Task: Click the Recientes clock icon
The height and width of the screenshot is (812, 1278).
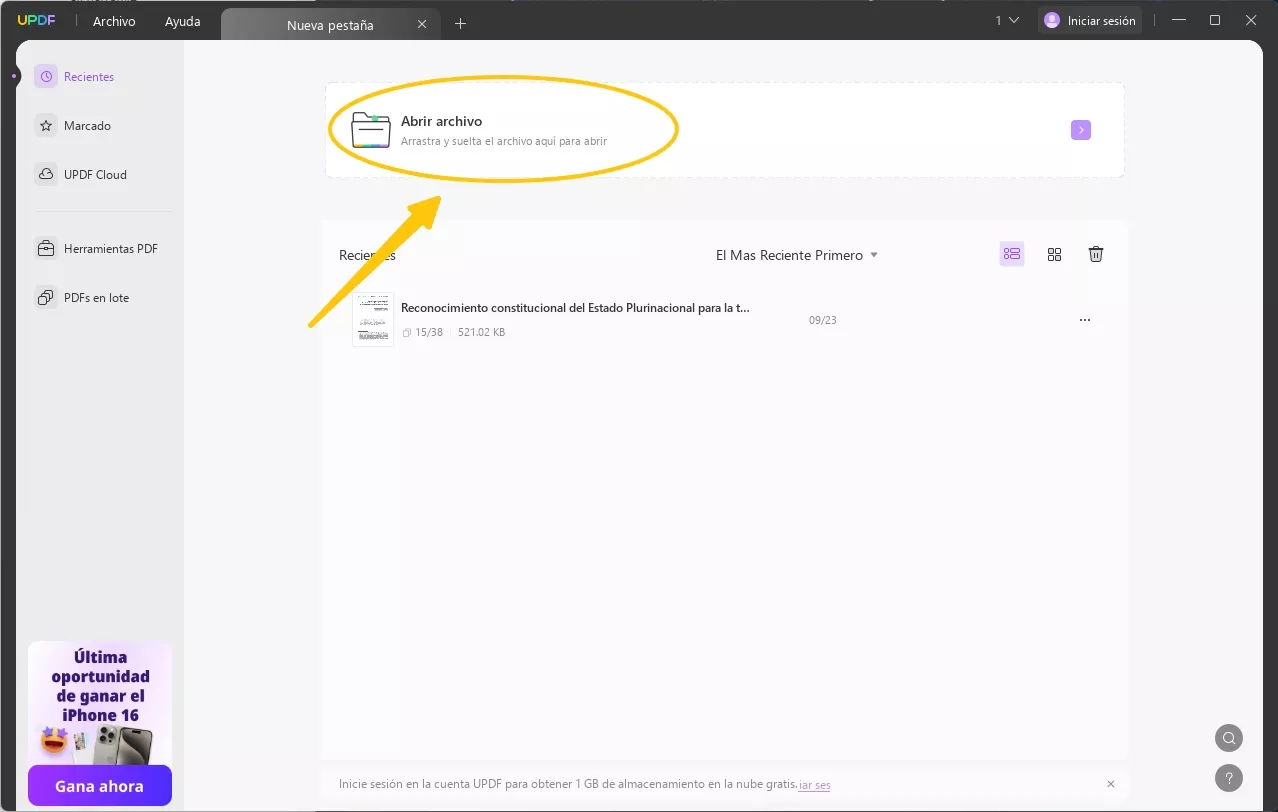Action: pyautogui.click(x=46, y=77)
